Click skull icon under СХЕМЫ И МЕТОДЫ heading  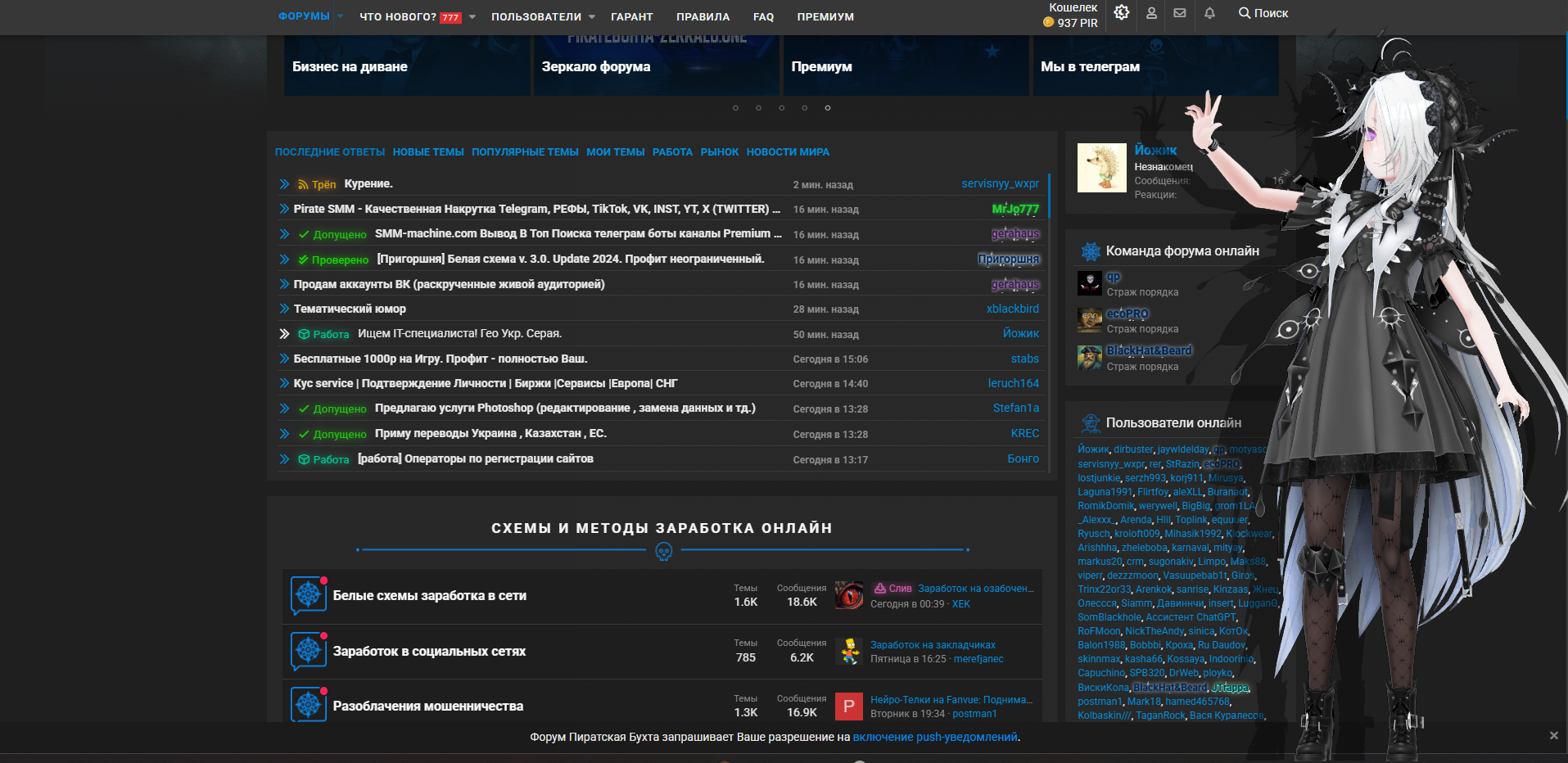(x=664, y=552)
